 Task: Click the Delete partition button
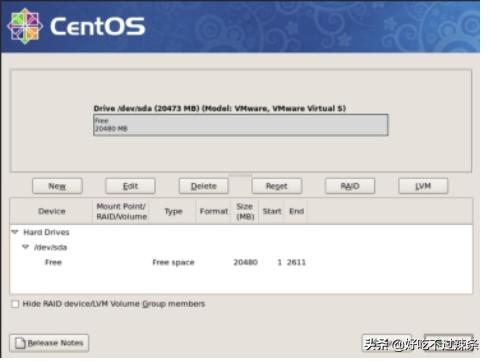(204, 186)
